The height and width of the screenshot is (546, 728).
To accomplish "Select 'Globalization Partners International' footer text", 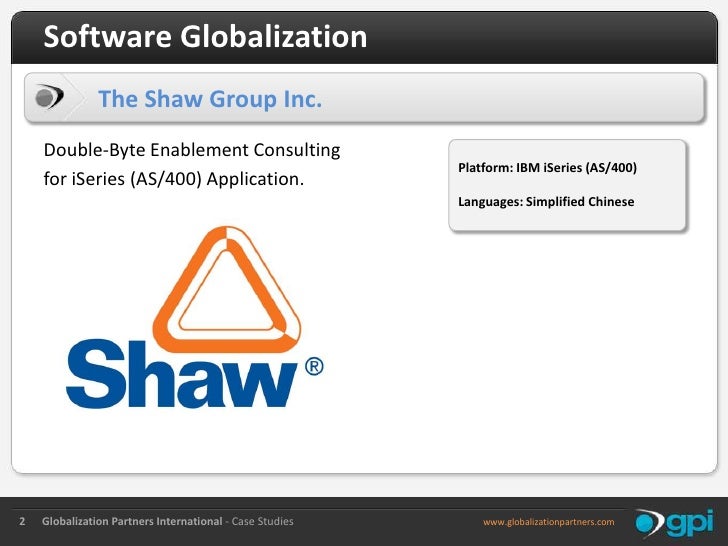I will click(132, 521).
